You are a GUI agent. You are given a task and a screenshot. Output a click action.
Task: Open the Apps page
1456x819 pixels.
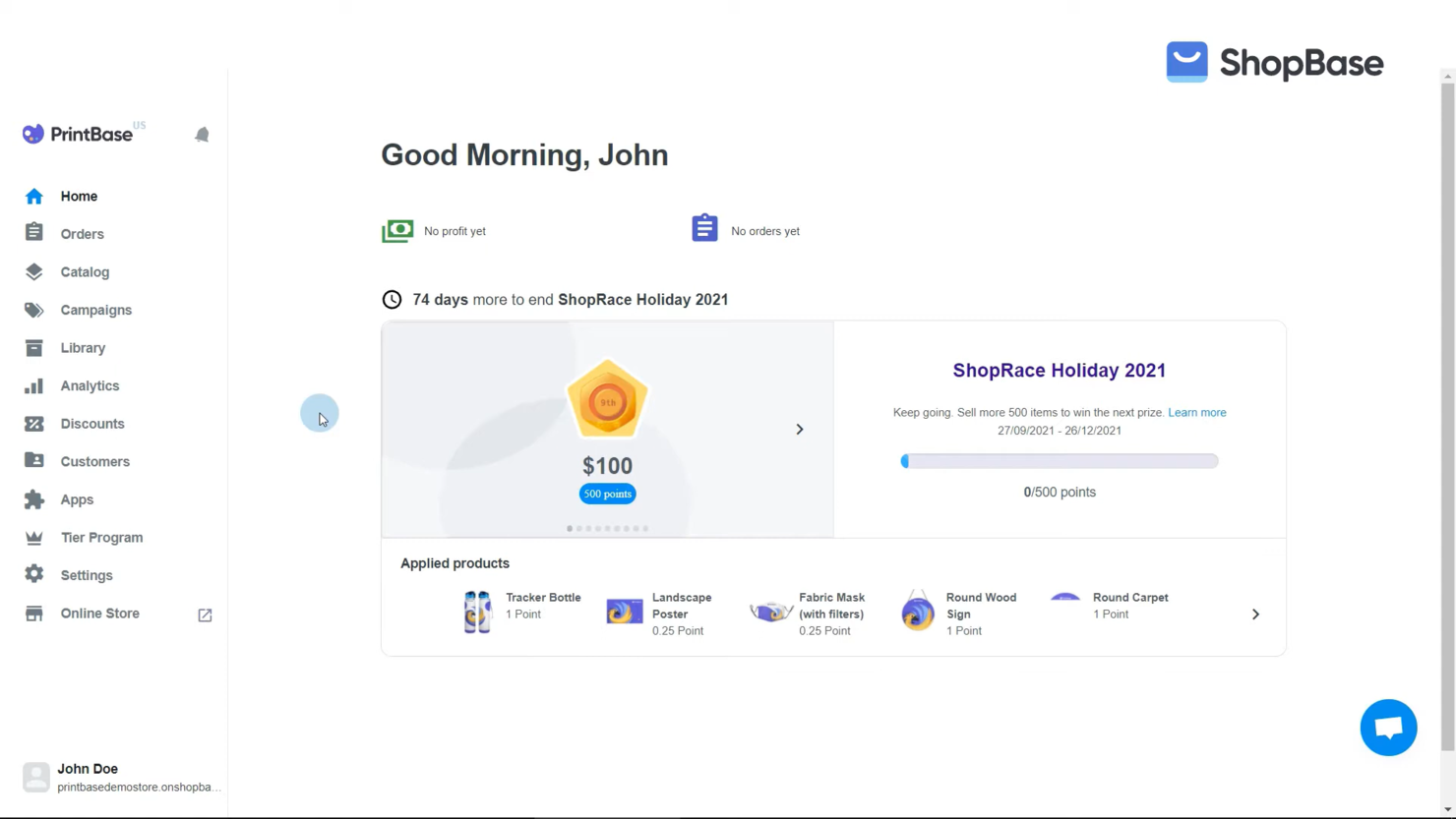(x=77, y=499)
